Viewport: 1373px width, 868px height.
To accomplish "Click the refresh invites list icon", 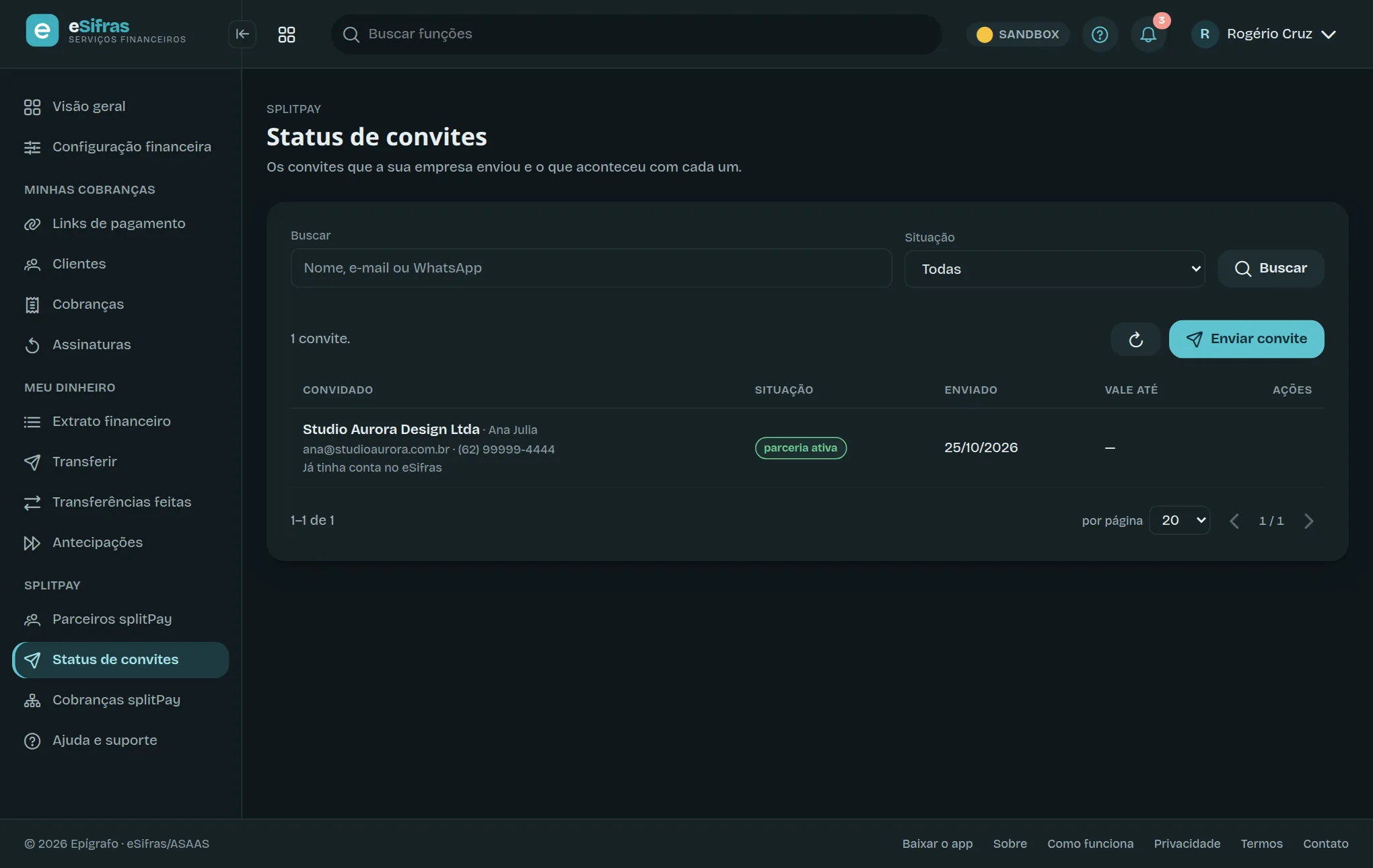I will click(x=1135, y=339).
